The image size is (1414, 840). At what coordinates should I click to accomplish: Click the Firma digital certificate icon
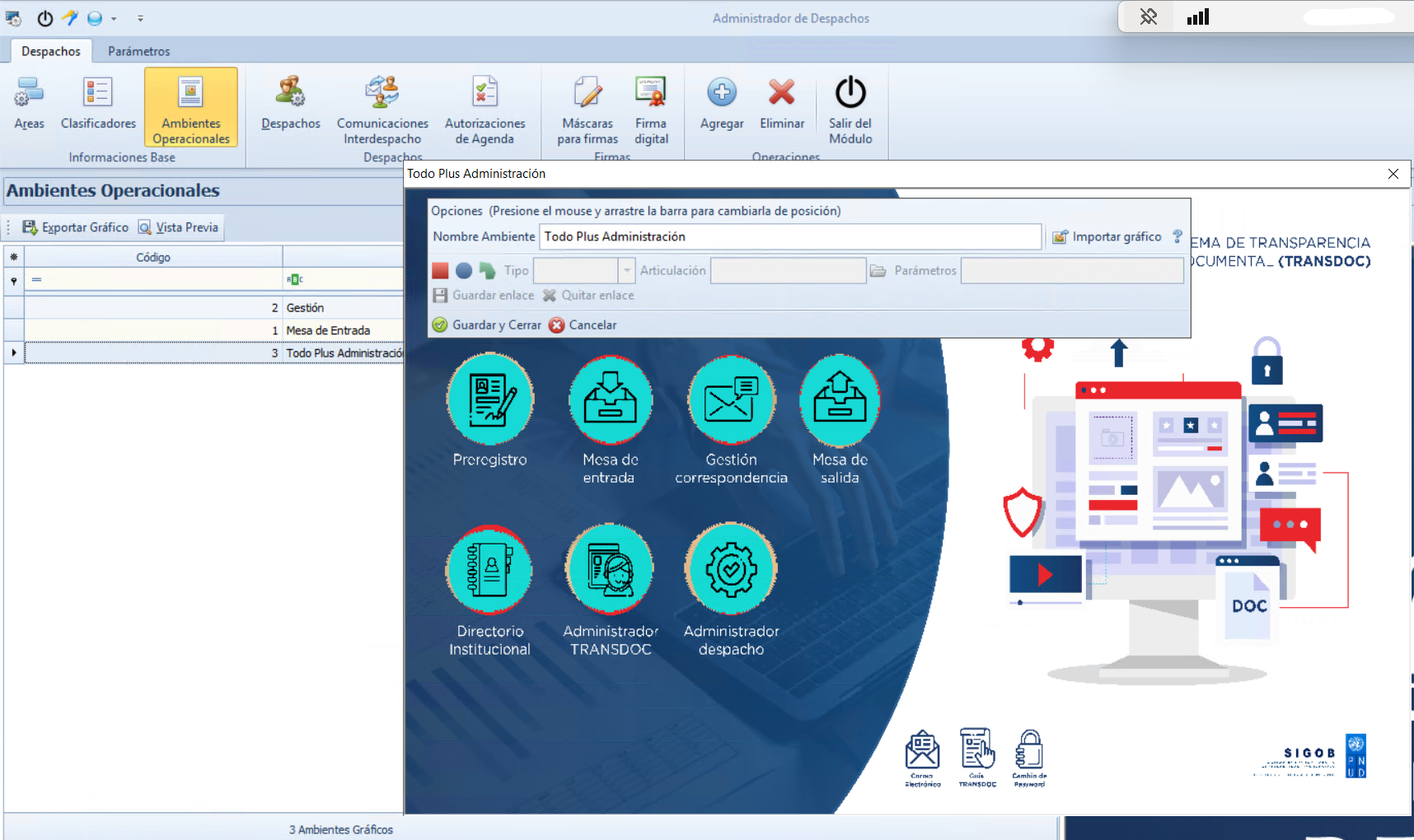(x=651, y=107)
